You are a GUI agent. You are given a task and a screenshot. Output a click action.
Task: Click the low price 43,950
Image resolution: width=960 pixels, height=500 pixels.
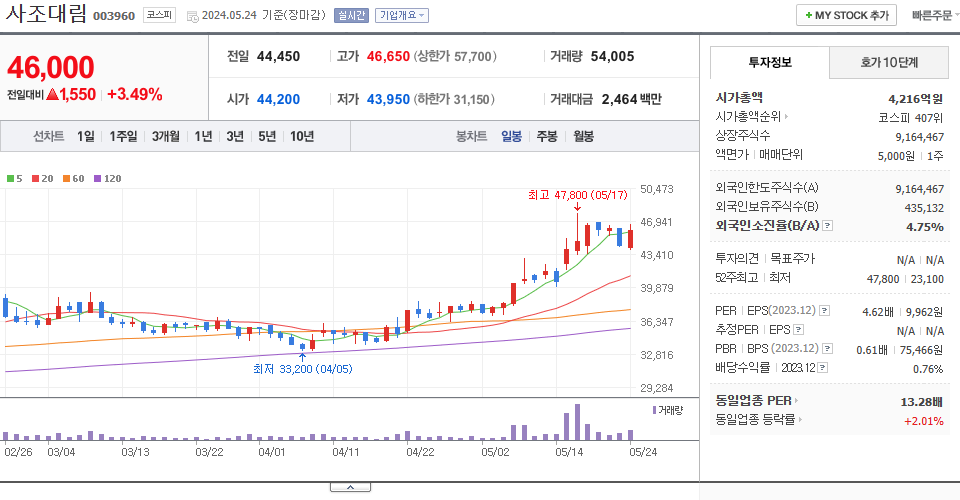pos(388,99)
